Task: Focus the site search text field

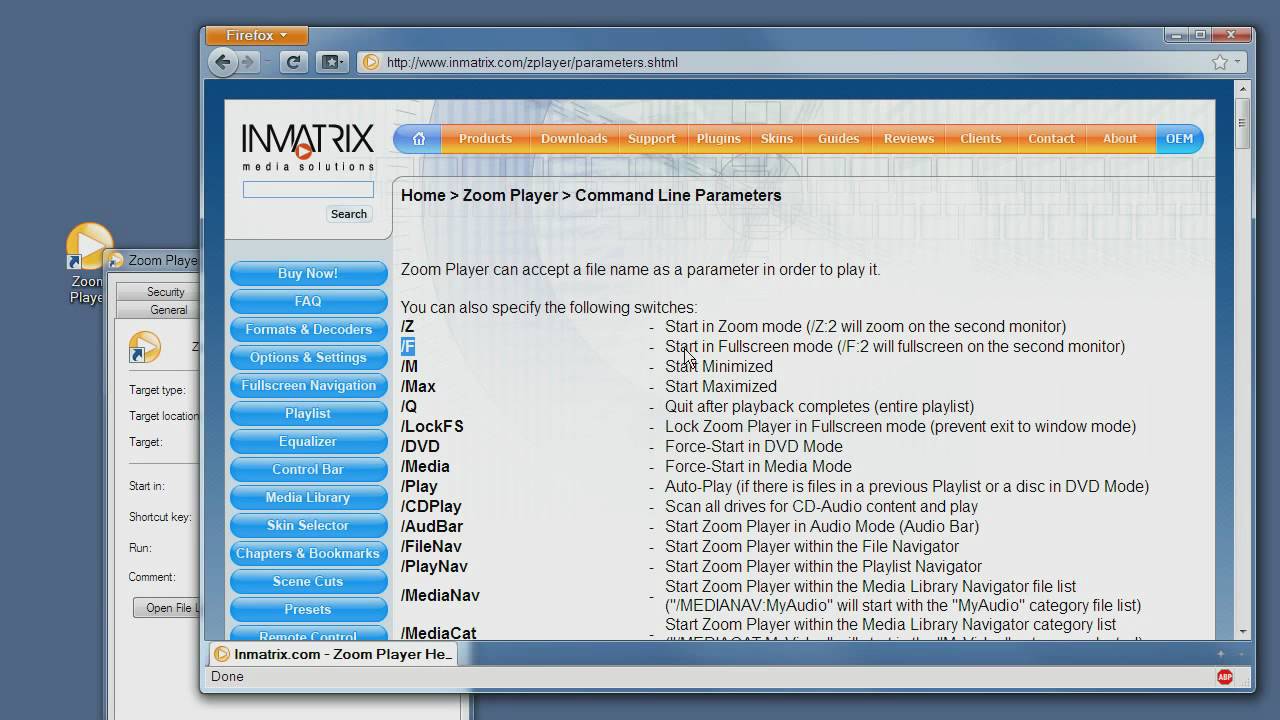Action: pyautogui.click(x=308, y=190)
